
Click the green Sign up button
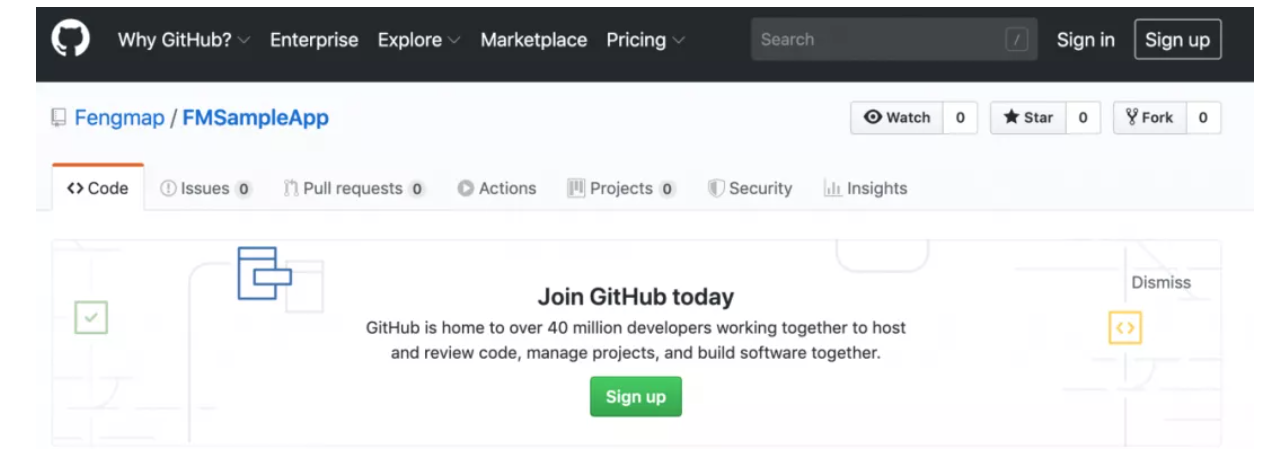pos(636,397)
